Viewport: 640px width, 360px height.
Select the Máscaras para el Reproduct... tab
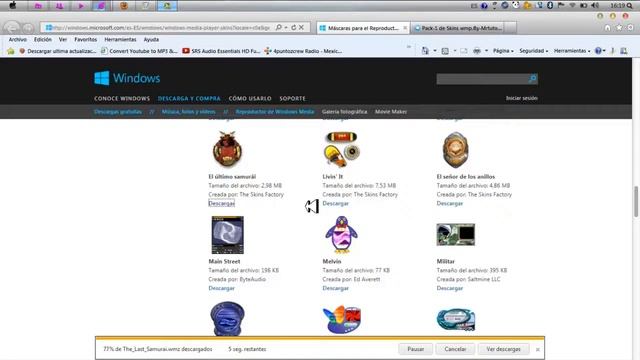tap(363, 28)
